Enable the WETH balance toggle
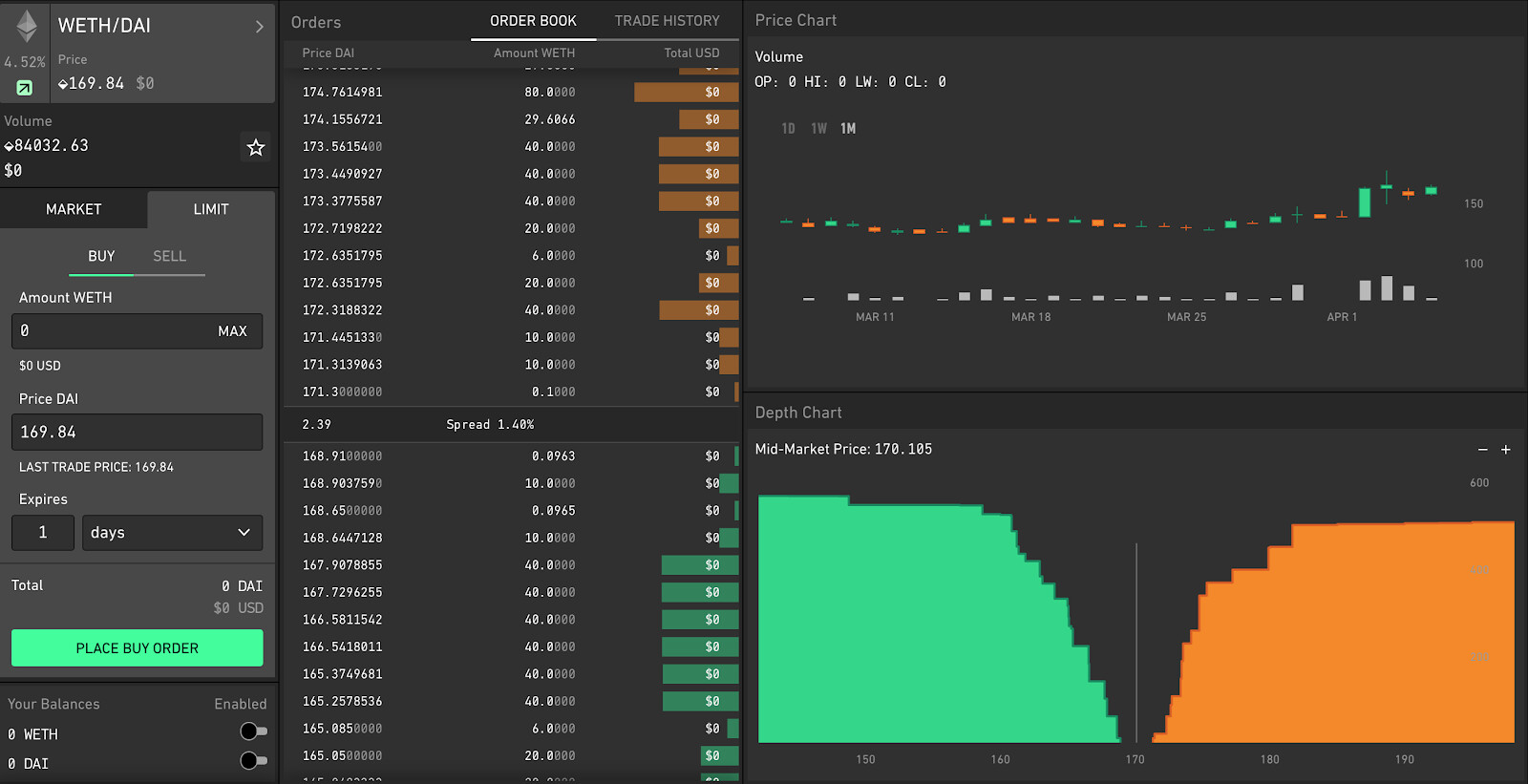Screen dimensions: 1528x784 [253, 731]
